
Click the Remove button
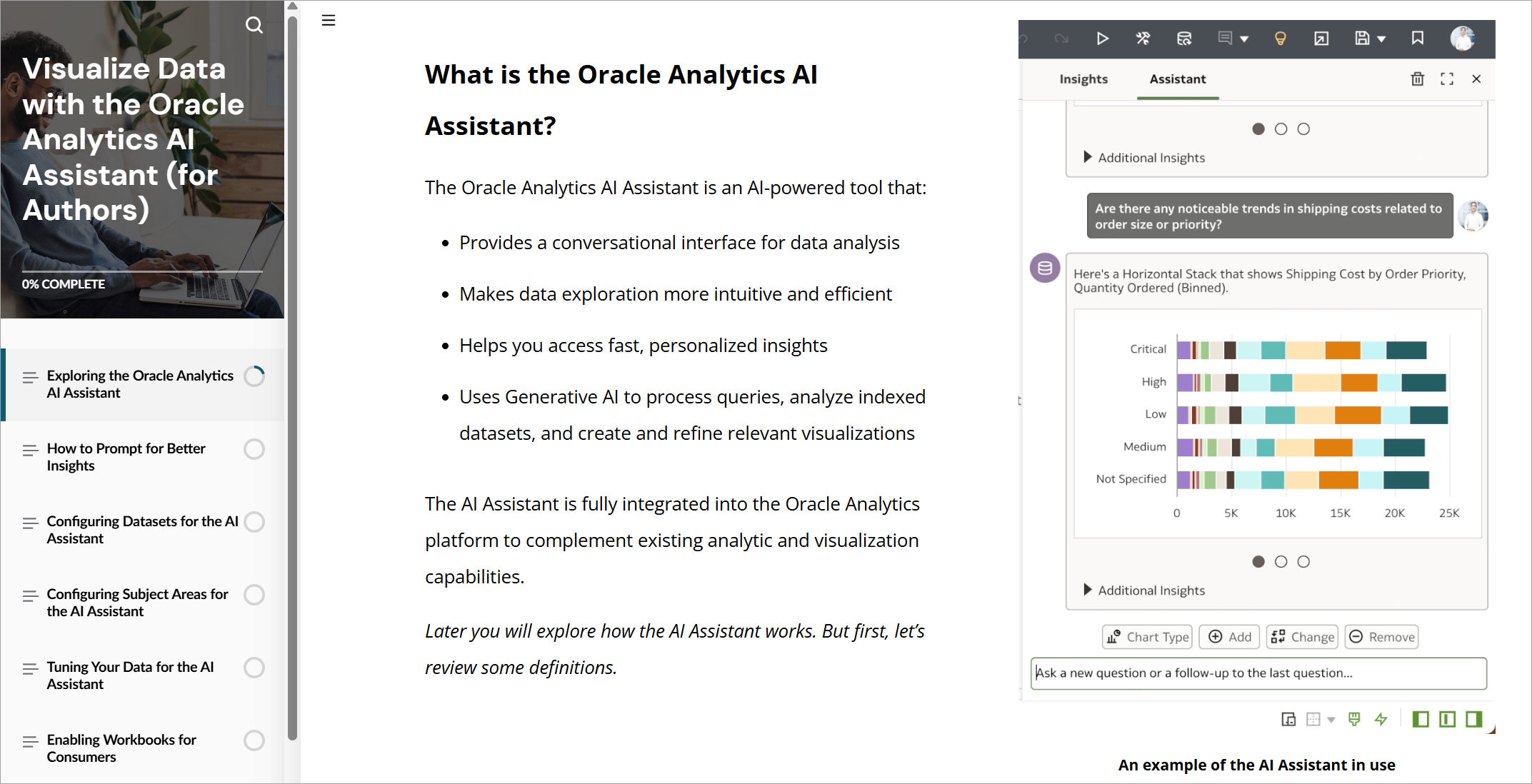tap(1381, 637)
